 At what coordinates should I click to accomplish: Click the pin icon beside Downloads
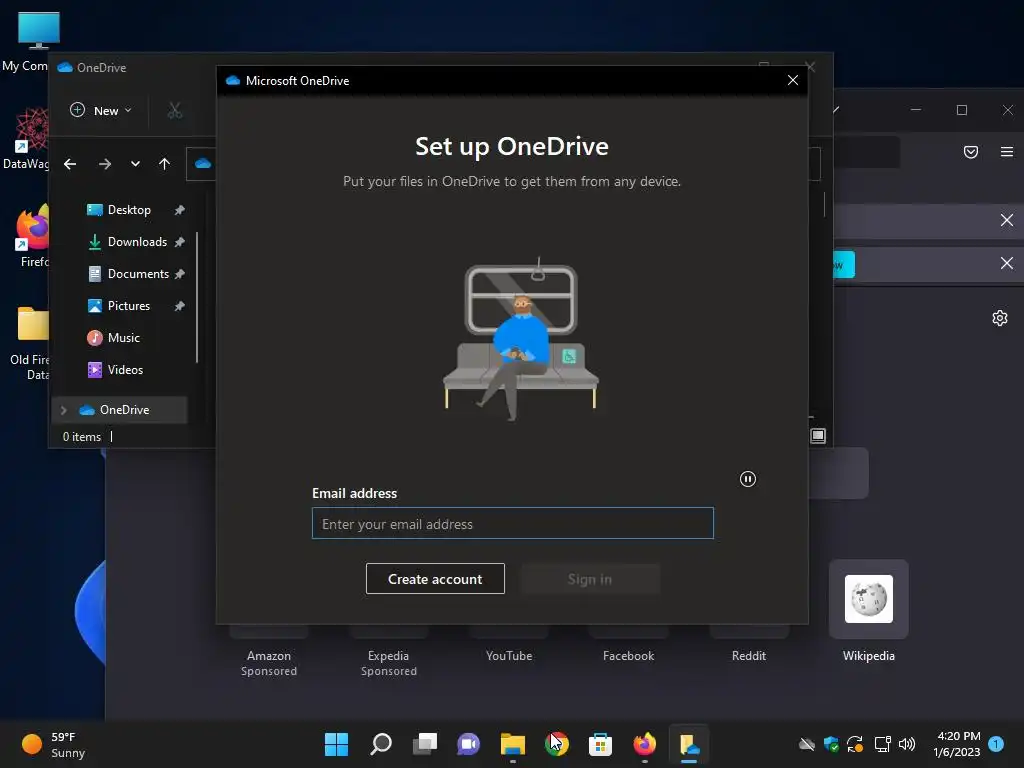pos(180,242)
